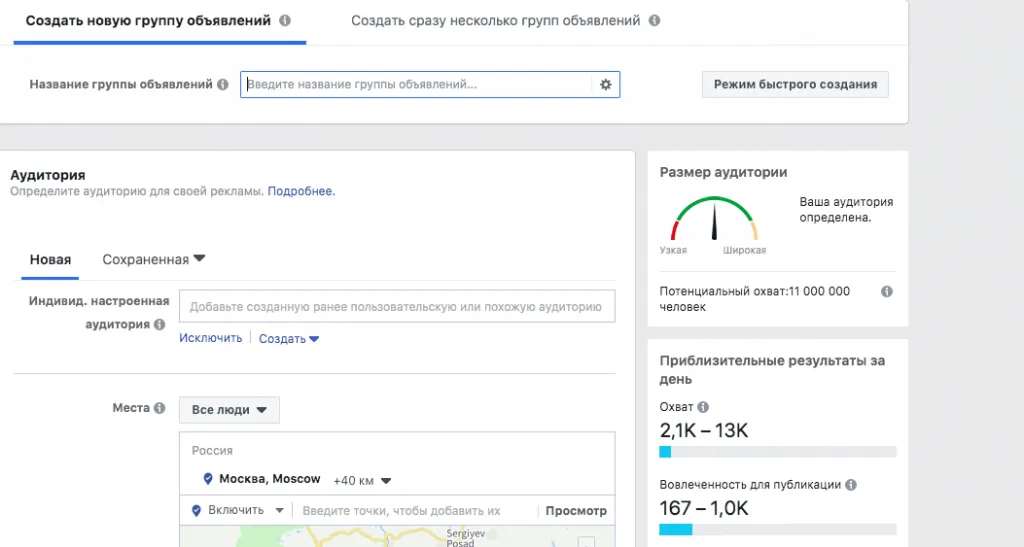
Task: Click info icon beside 'Создать сразу несколько групп'
Action: click(x=654, y=20)
